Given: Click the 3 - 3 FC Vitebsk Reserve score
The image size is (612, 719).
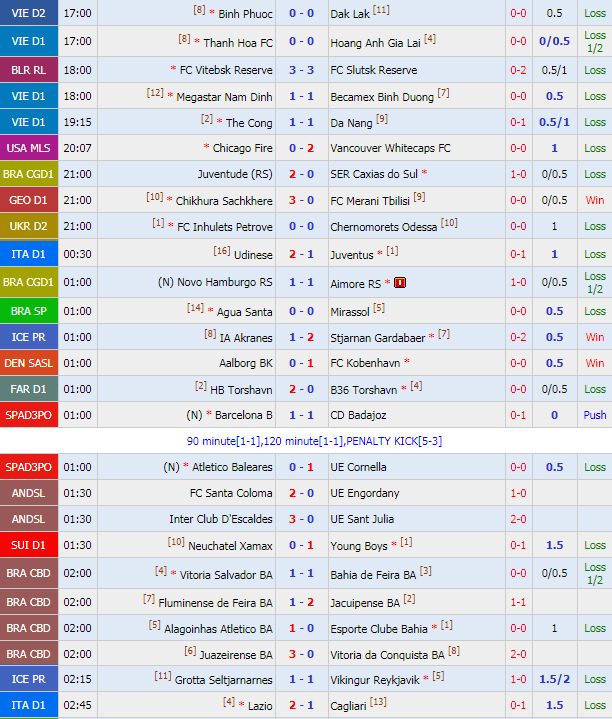Looking at the screenshot, I should coord(301,70).
